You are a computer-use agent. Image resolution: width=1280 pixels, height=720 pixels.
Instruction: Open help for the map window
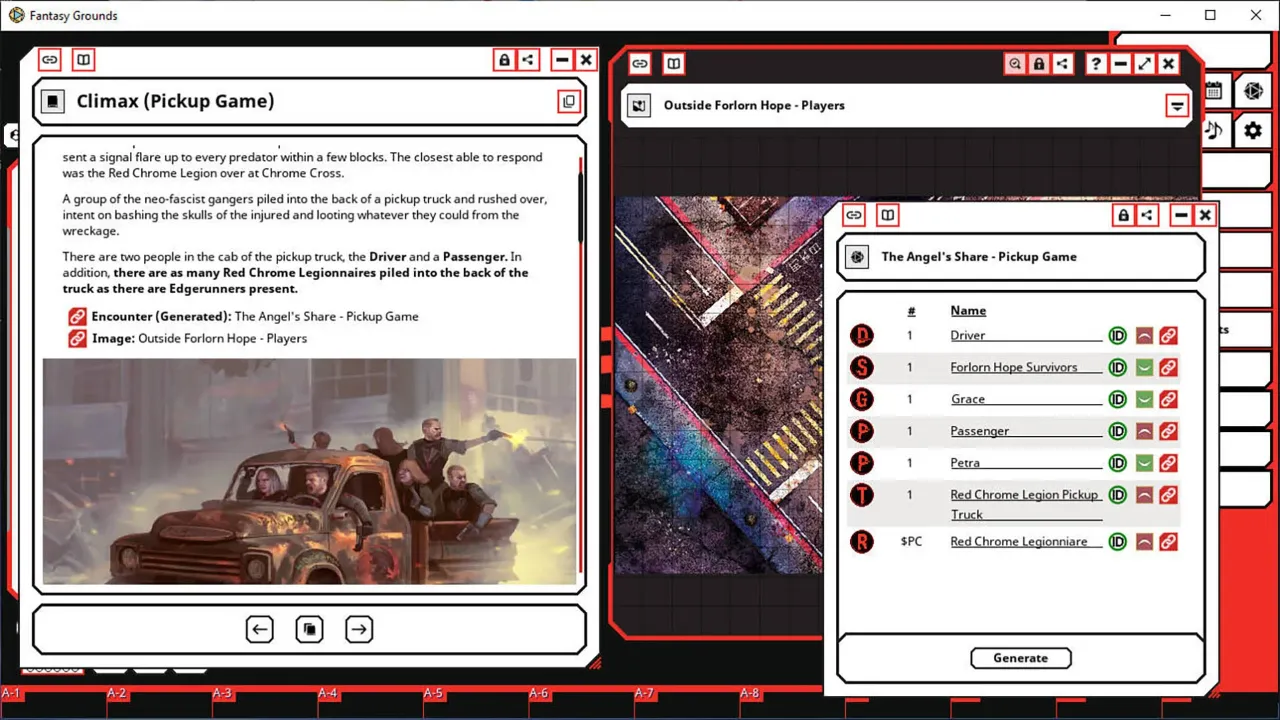click(1096, 64)
